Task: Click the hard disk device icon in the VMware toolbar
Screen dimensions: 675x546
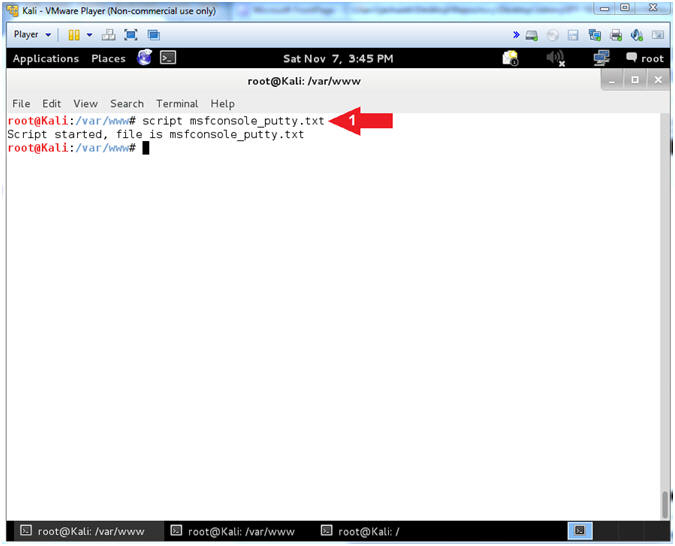Action: (532, 35)
